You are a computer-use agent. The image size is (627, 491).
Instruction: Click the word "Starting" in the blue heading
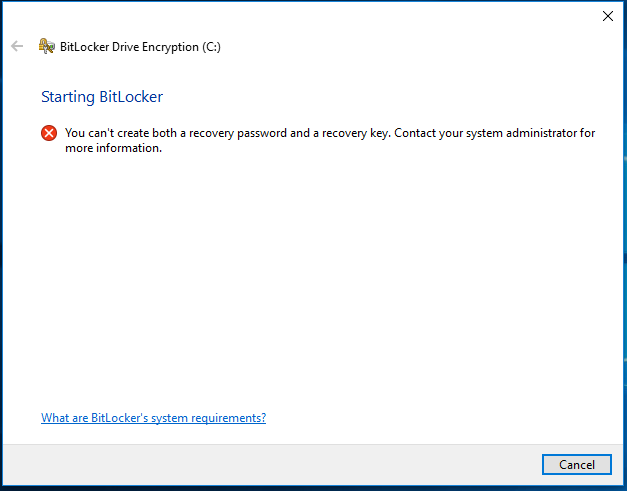(68, 97)
